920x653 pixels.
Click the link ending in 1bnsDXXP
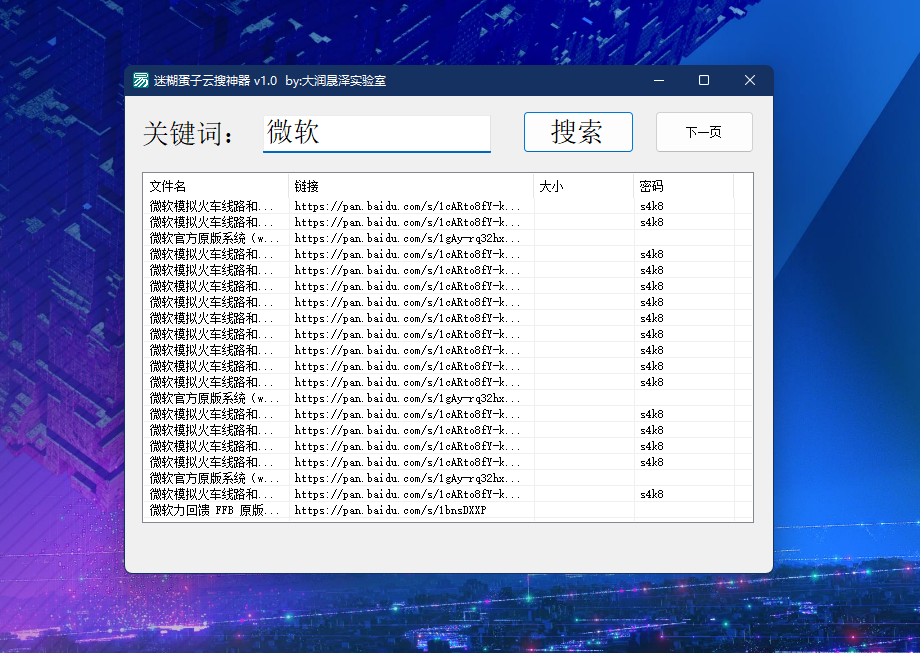(x=390, y=510)
